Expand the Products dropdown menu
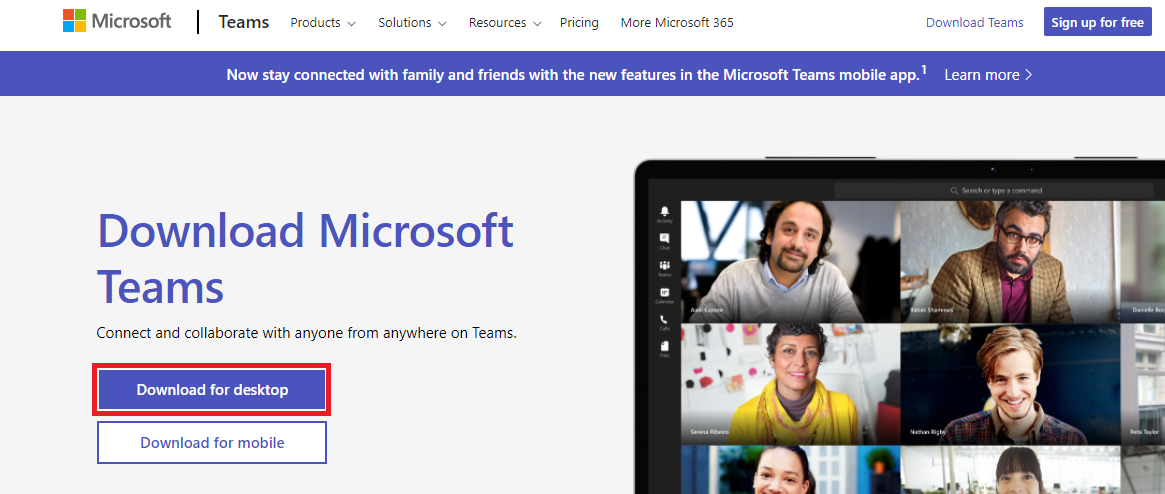 [323, 23]
